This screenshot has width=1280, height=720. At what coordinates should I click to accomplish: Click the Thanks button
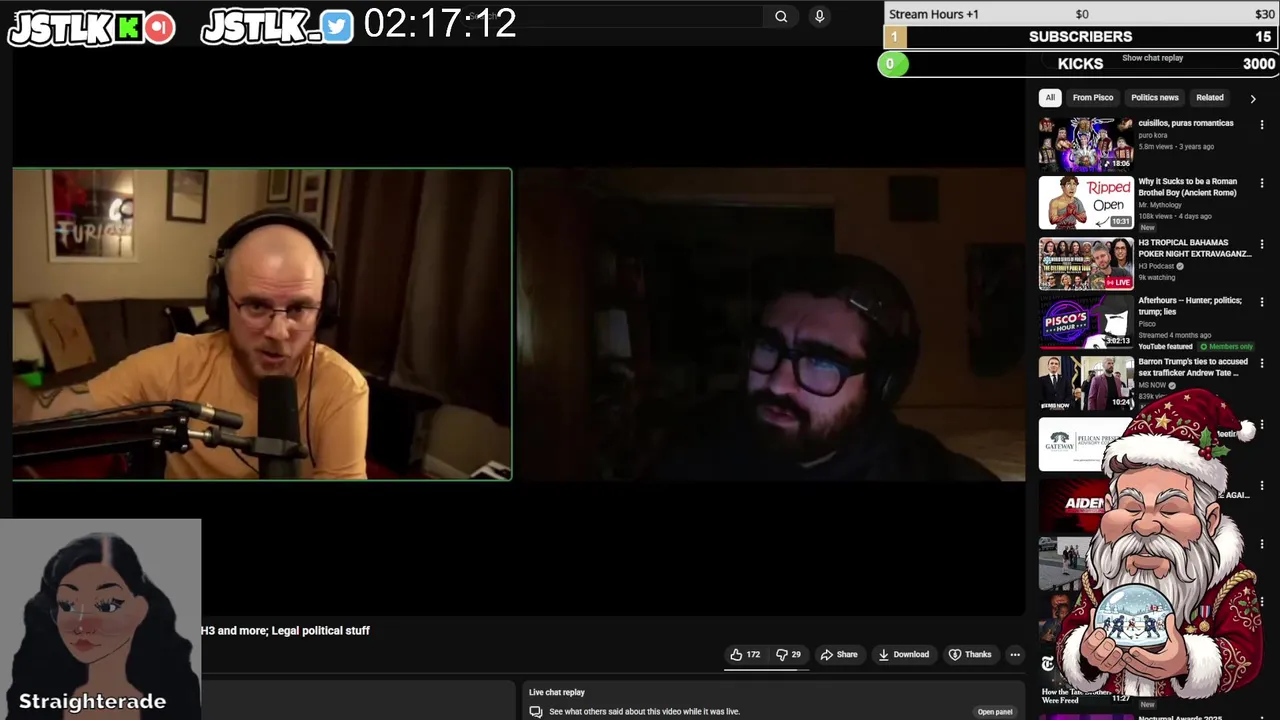click(x=970, y=654)
